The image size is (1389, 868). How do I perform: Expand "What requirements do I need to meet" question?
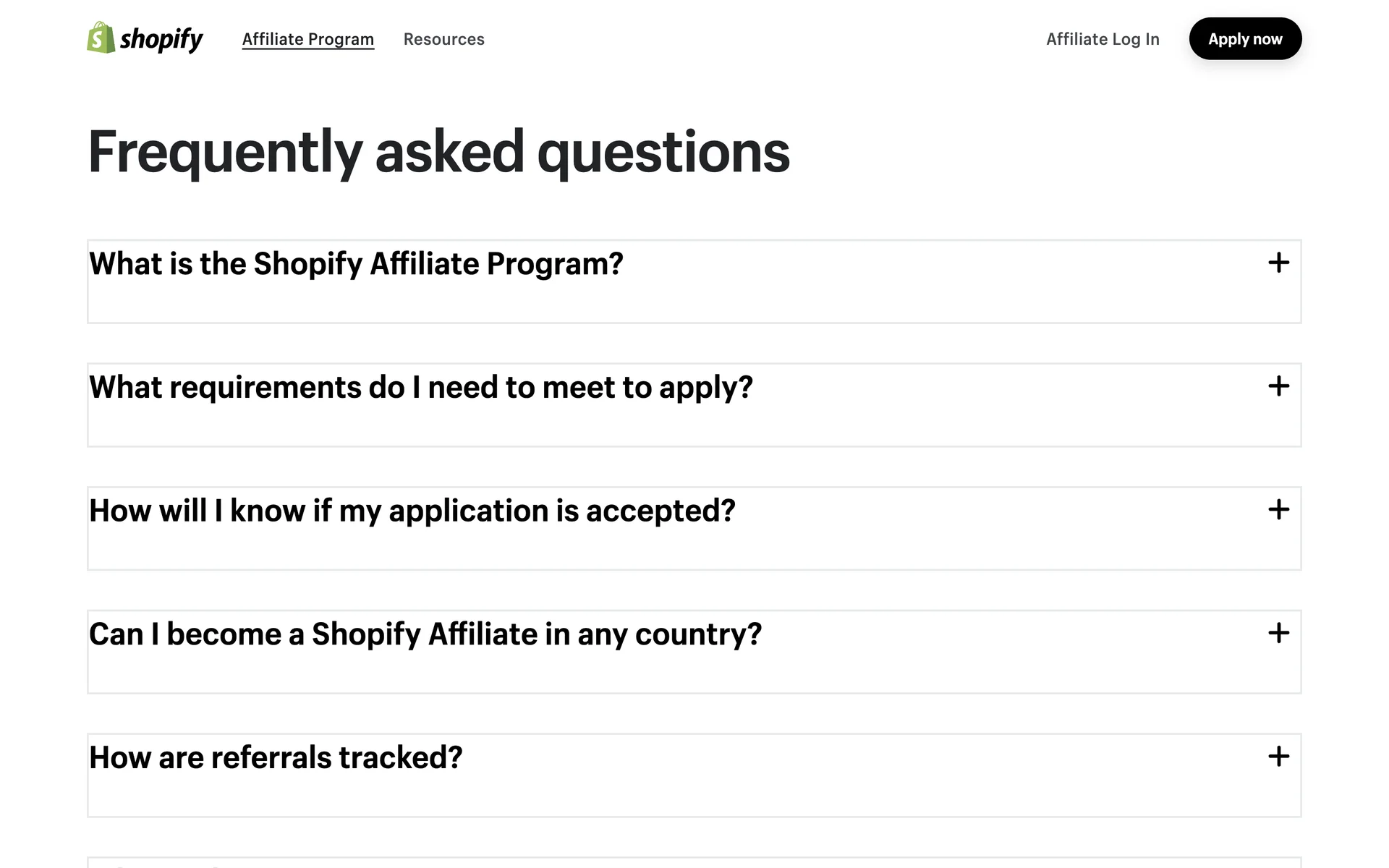[x=420, y=388]
